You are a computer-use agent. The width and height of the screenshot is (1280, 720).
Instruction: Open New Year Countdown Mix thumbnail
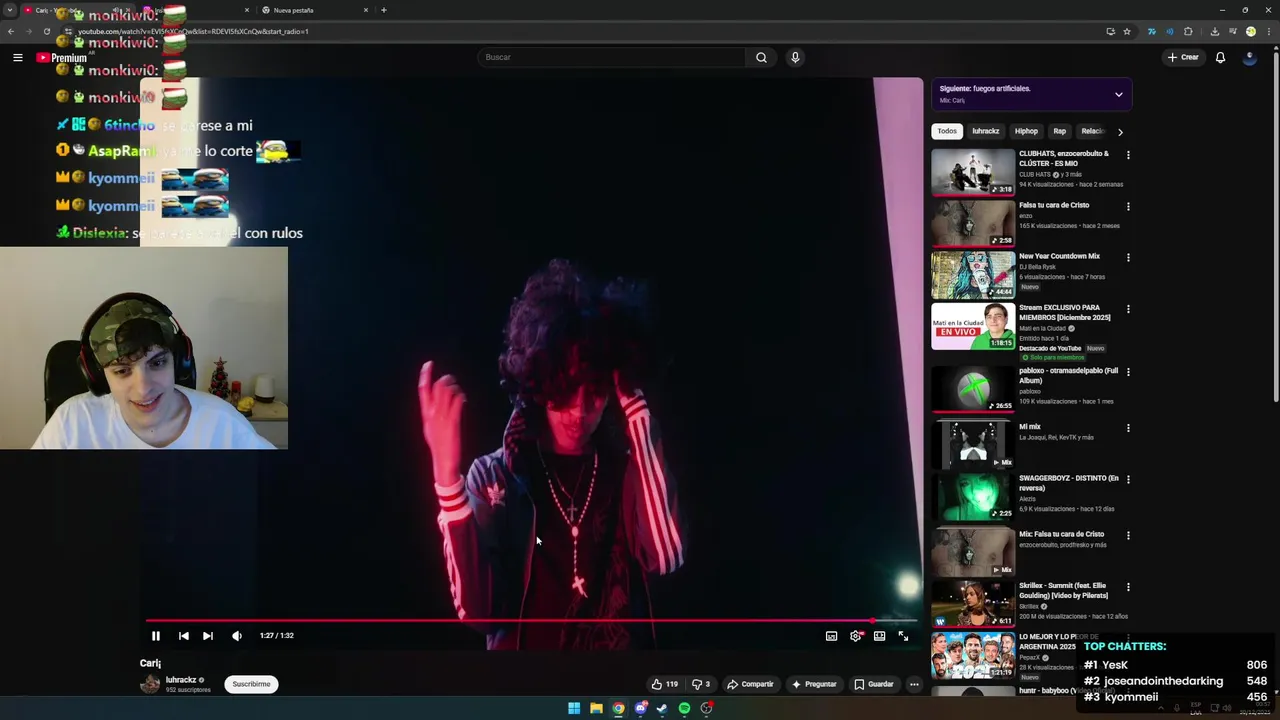point(973,275)
